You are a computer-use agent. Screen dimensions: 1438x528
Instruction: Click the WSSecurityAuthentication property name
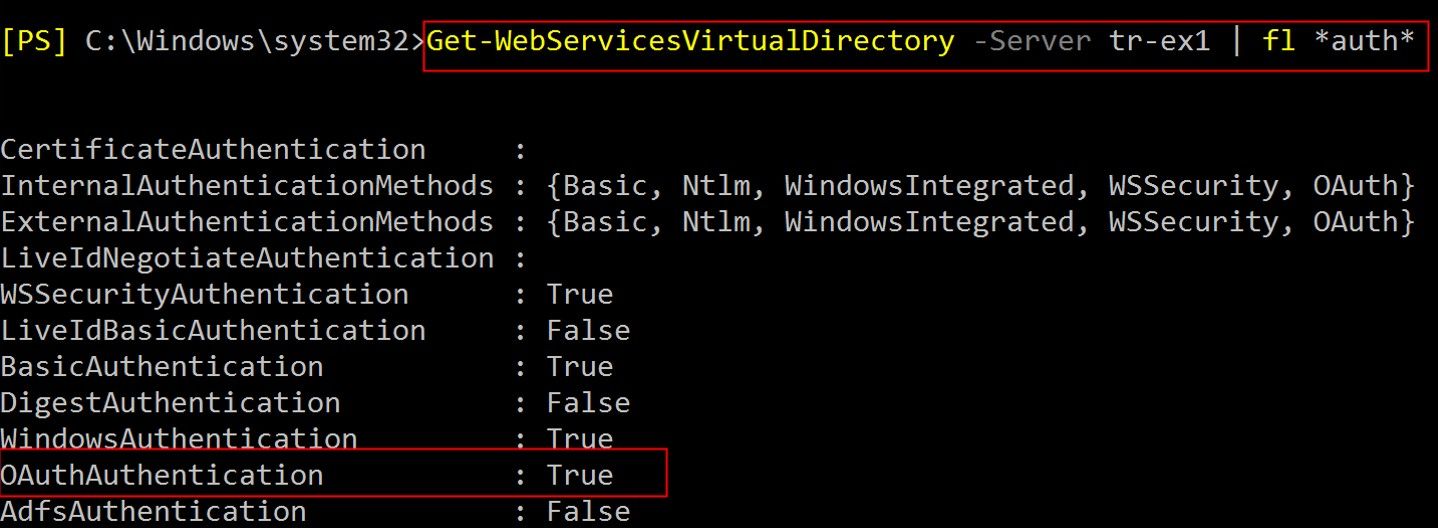coord(204,294)
